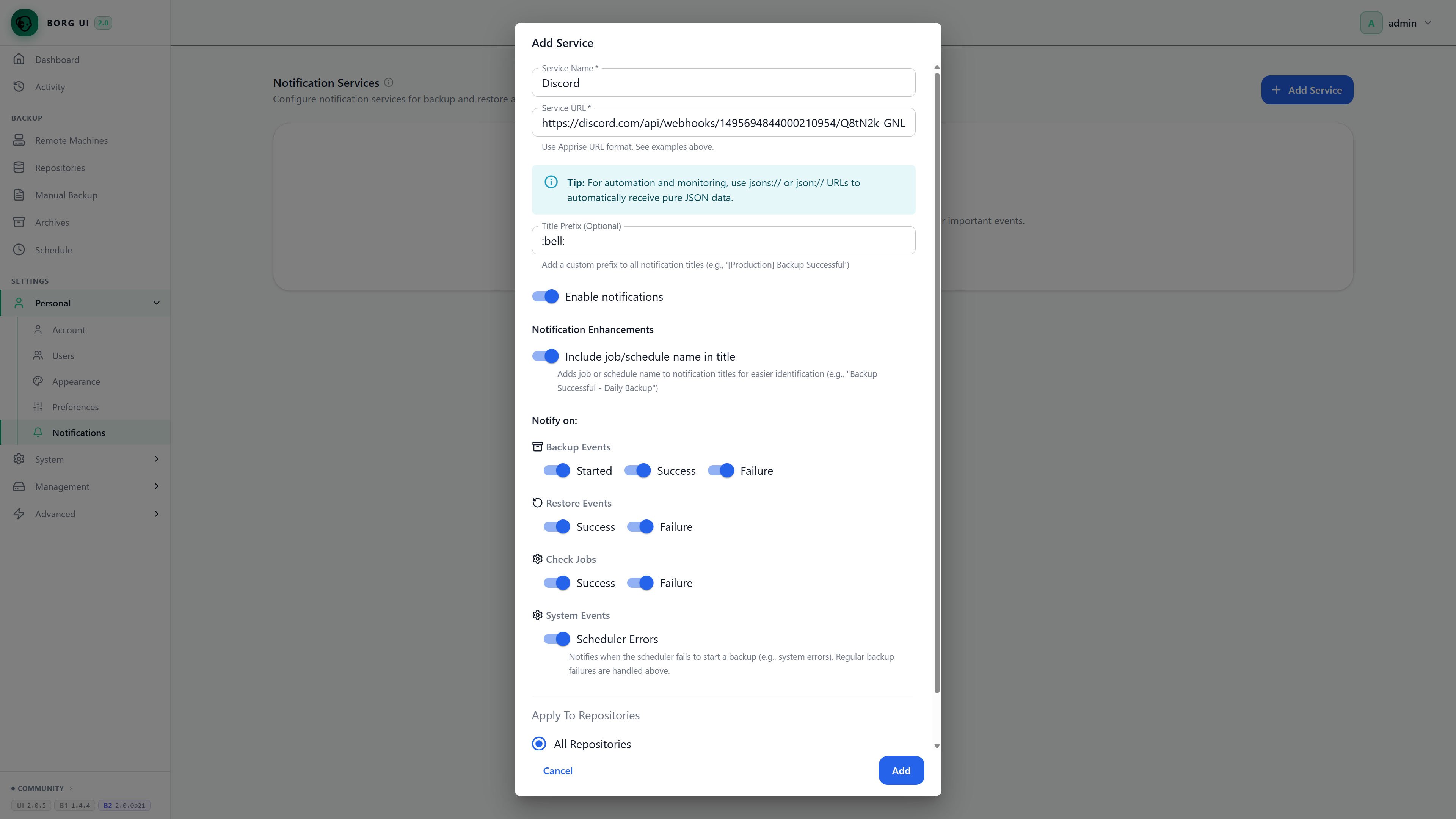Click the Activity history icon
Viewport: 1456px width, 819px height.
[19, 86]
